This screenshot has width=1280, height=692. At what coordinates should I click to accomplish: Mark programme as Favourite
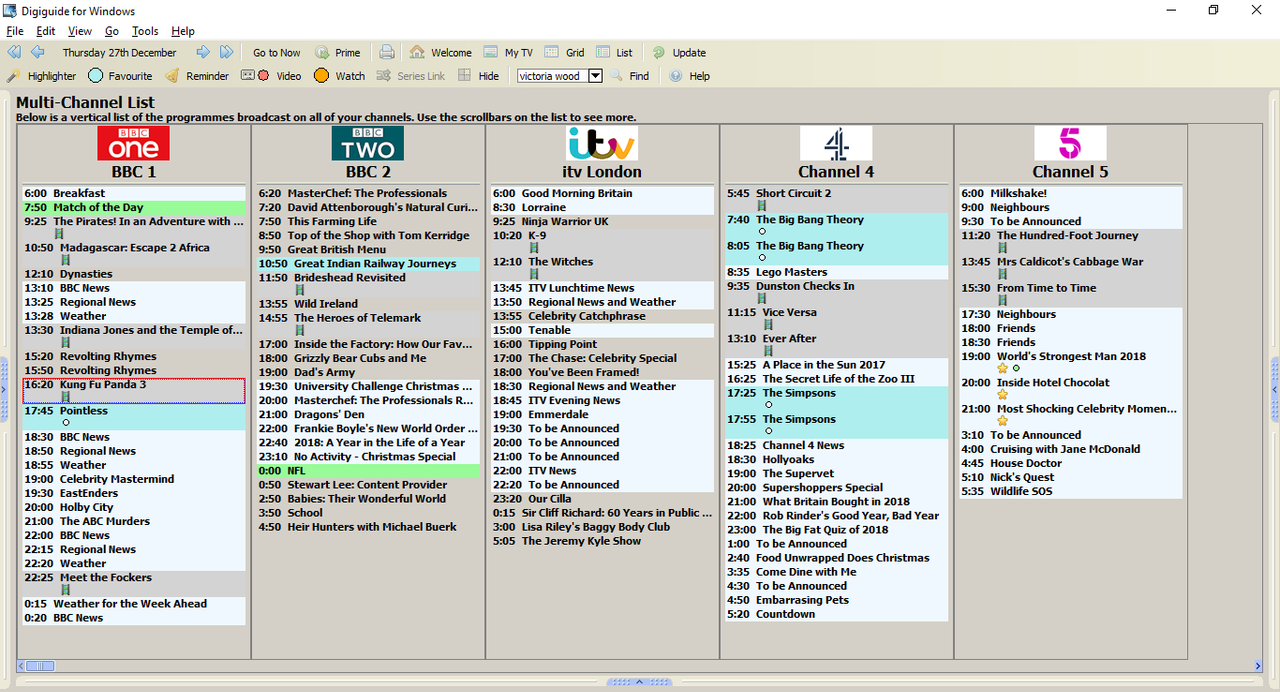[120, 76]
